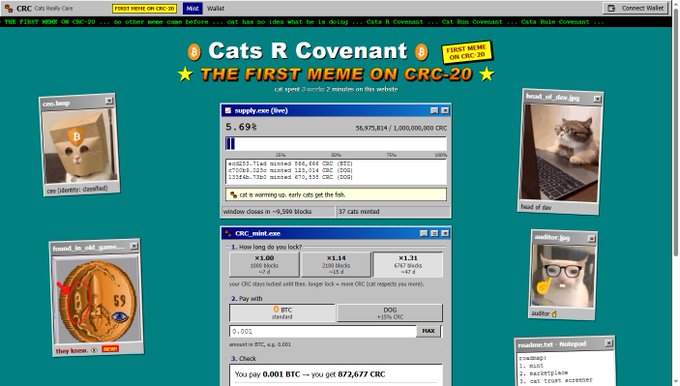
Task: Click the green scrolling marquee ticker
Action: (x=336, y=22)
